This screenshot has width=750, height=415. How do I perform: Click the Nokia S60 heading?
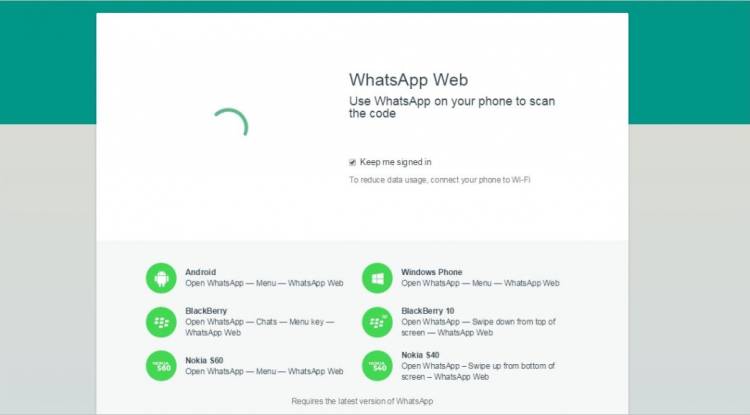pos(204,360)
